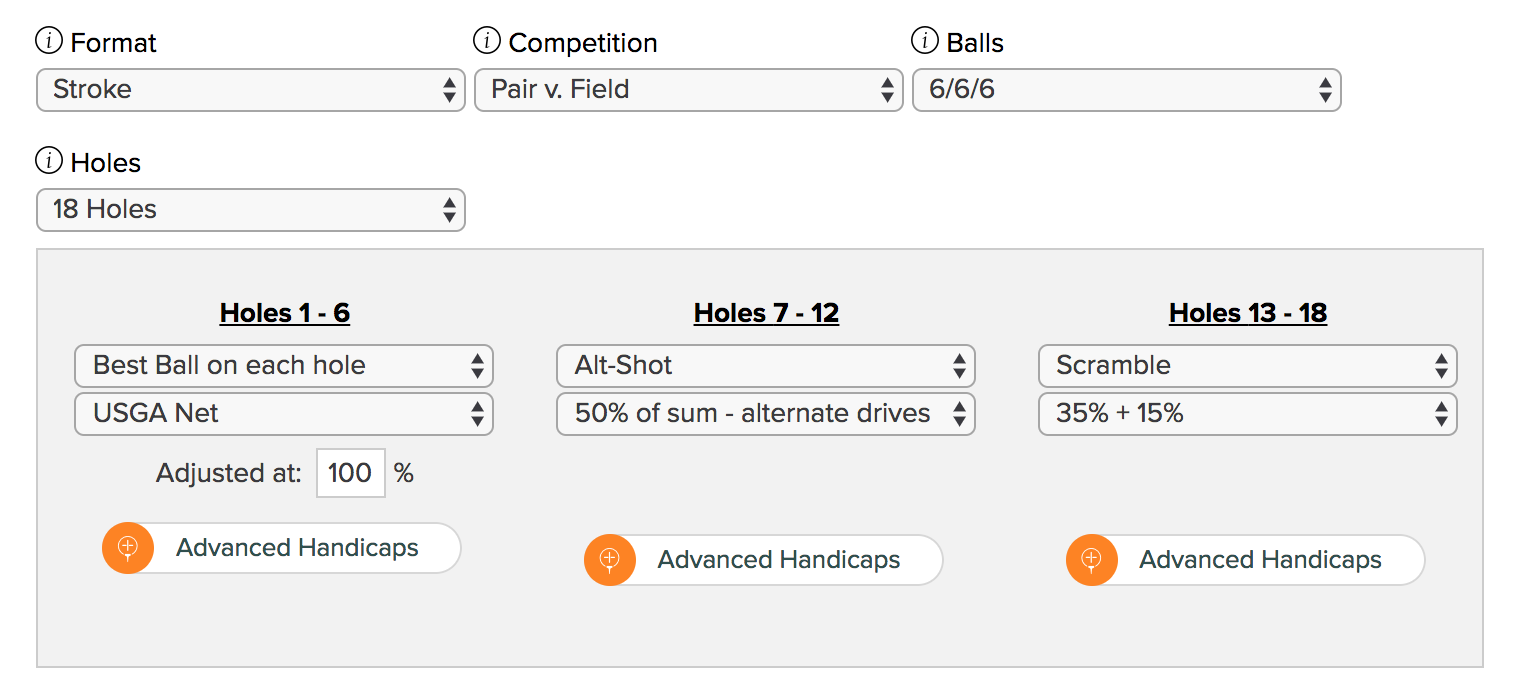
Task: Expand the 35% + 15% handicap dropdown
Action: [x=1248, y=414]
